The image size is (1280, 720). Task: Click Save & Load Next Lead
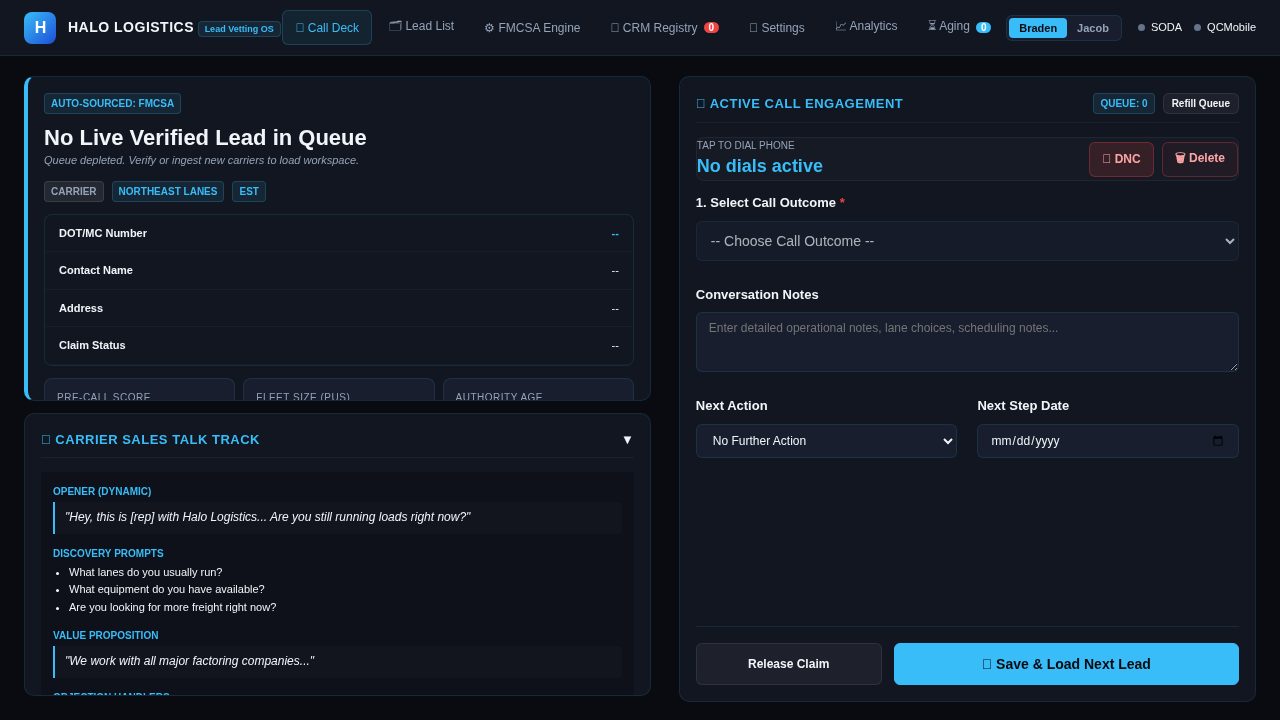coord(1066,664)
